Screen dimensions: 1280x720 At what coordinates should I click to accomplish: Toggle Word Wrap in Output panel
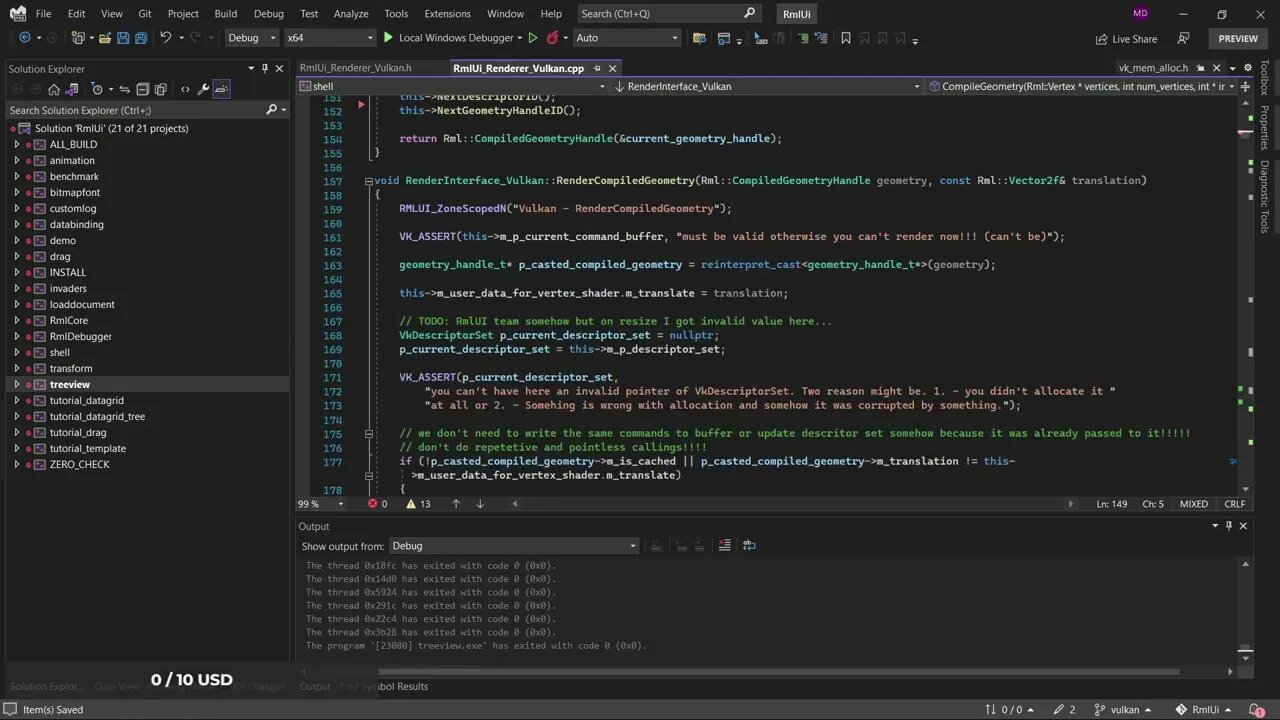[749, 546]
